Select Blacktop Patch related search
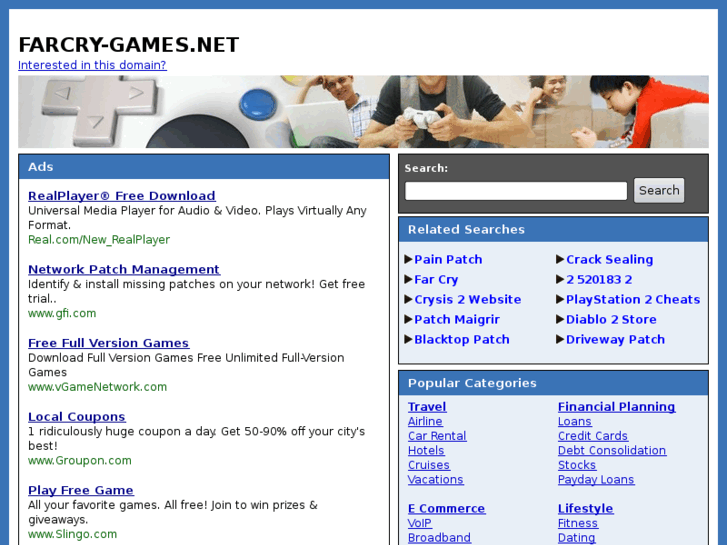Image resolution: width=727 pixels, height=545 pixels. pos(462,340)
